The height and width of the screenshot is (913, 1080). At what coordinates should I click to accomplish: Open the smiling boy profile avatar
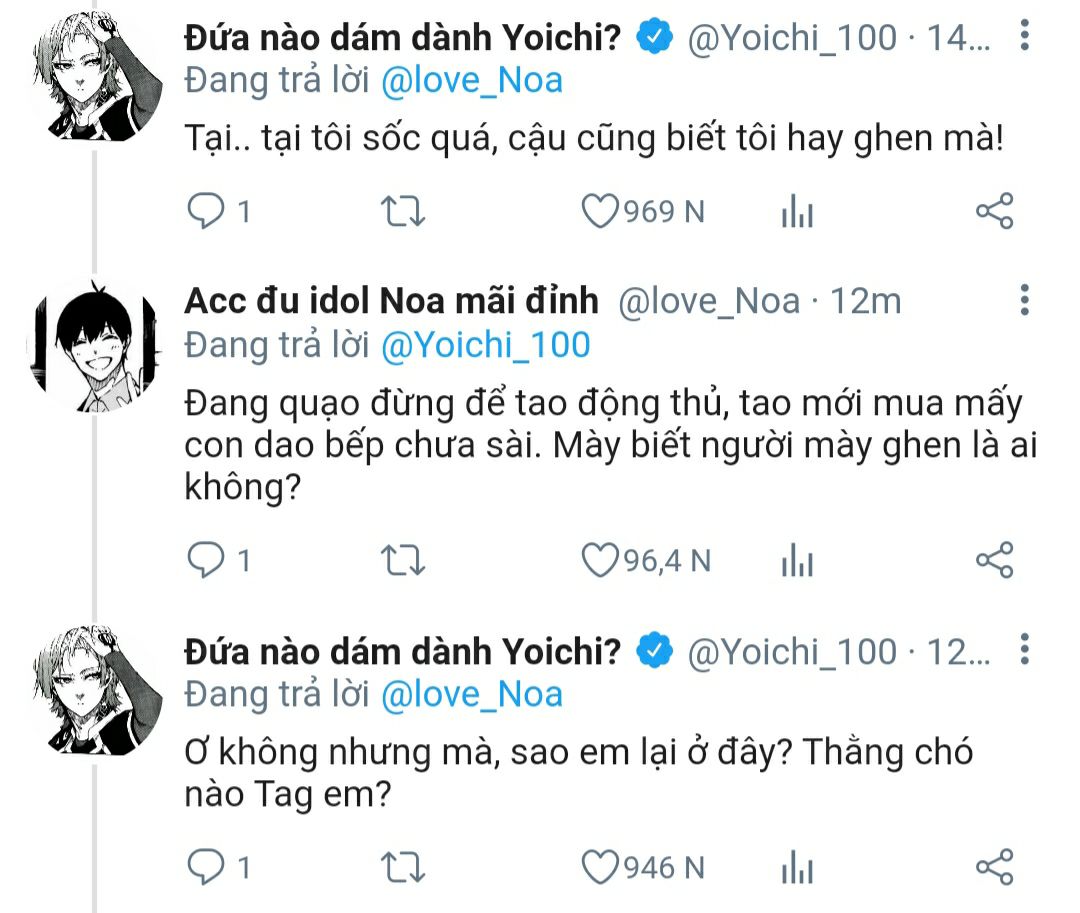click(x=93, y=345)
